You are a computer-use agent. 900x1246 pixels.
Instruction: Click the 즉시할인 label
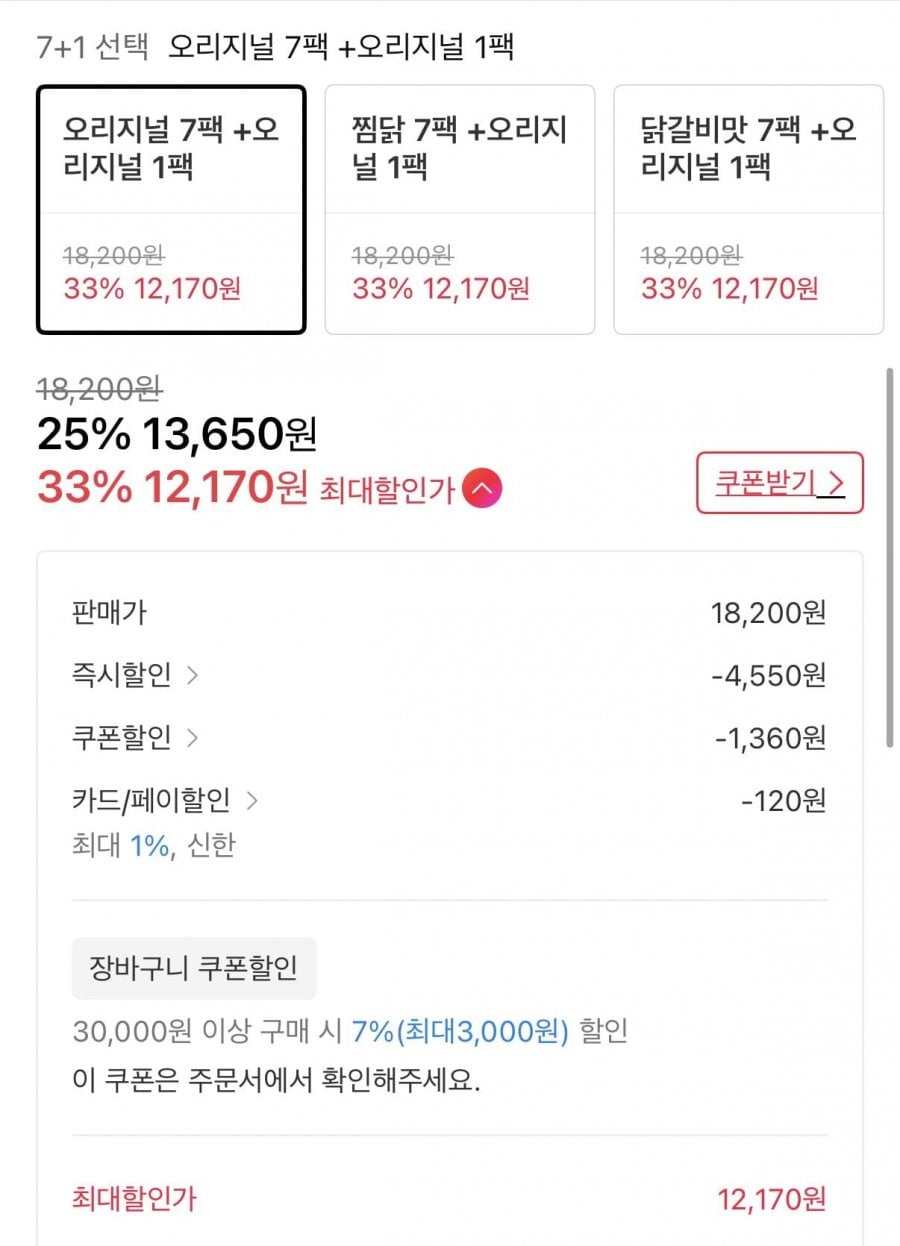121,675
